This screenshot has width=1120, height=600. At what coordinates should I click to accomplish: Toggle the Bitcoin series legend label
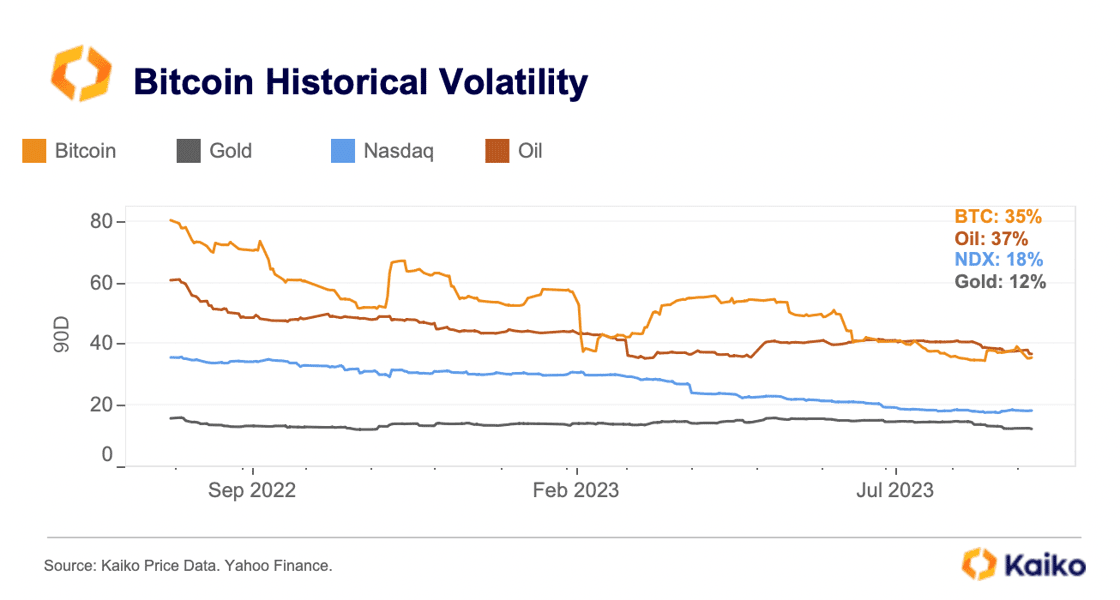point(85,151)
